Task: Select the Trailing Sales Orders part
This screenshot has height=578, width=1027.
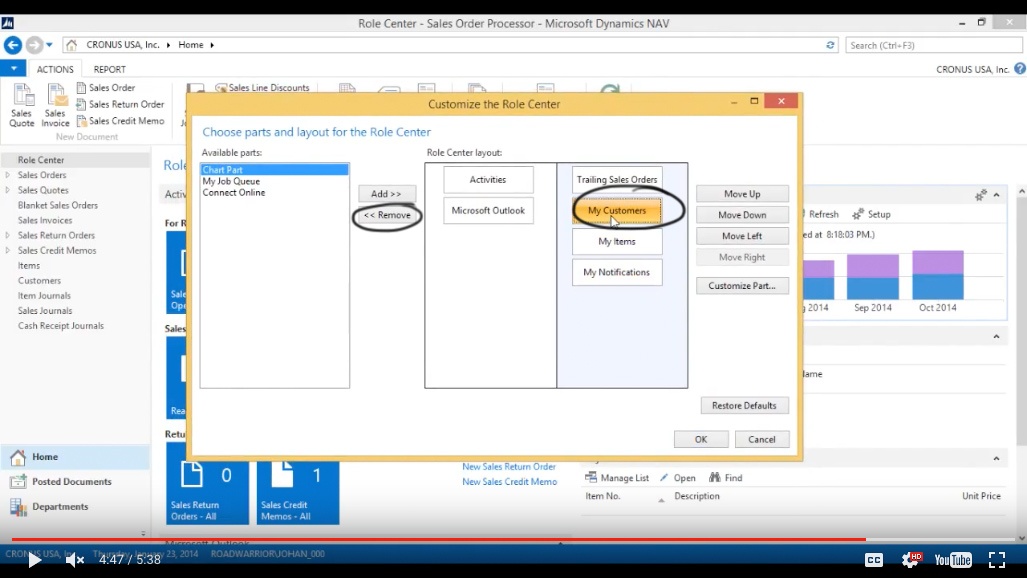Action: pyautogui.click(x=617, y=180)
